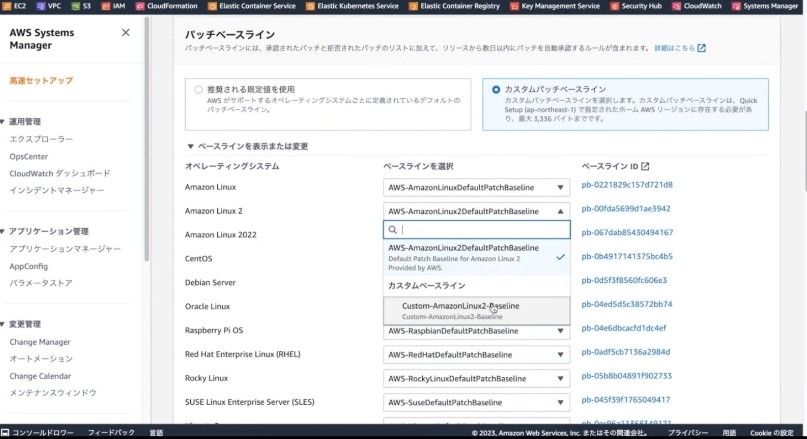
Task: Open baseline ID pb-067dab85430494167 link
Action: click(x=627, y=232)
